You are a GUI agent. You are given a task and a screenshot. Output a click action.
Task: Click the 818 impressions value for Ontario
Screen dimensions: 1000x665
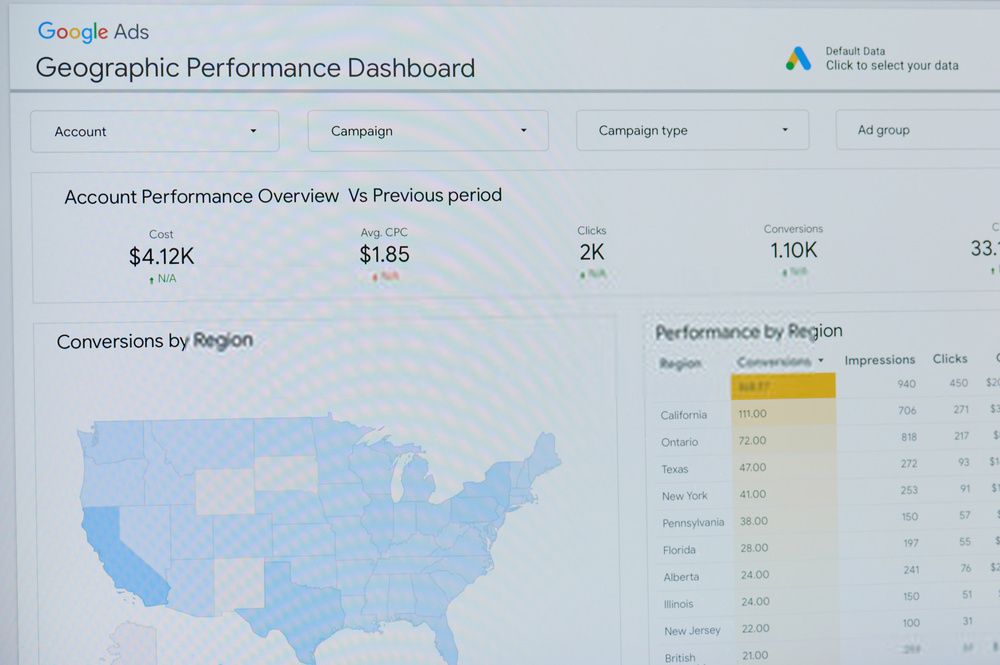[909, 437]
